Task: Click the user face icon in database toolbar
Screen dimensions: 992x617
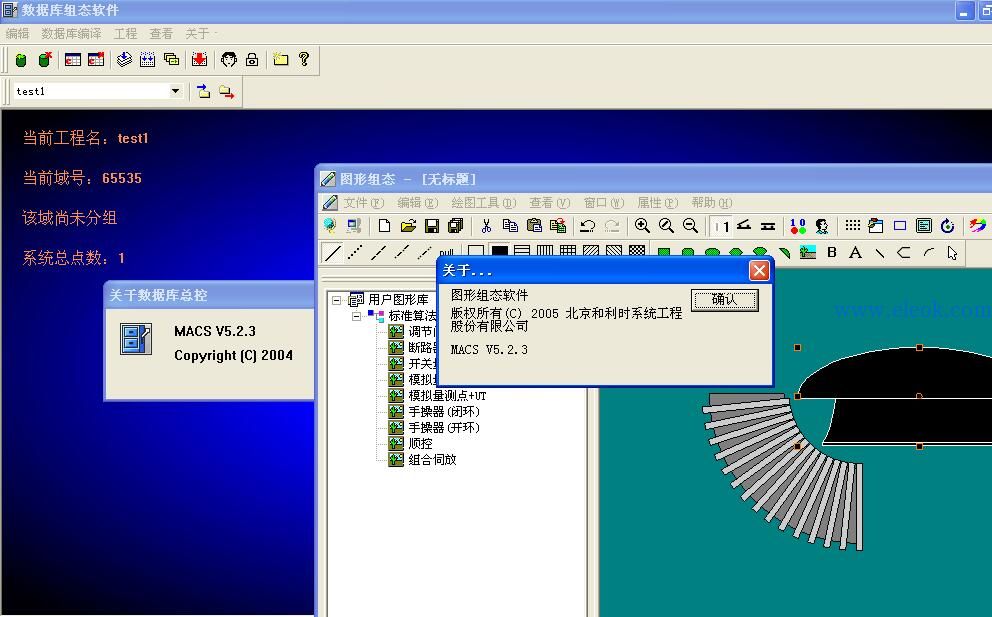Action: point(228,59)
